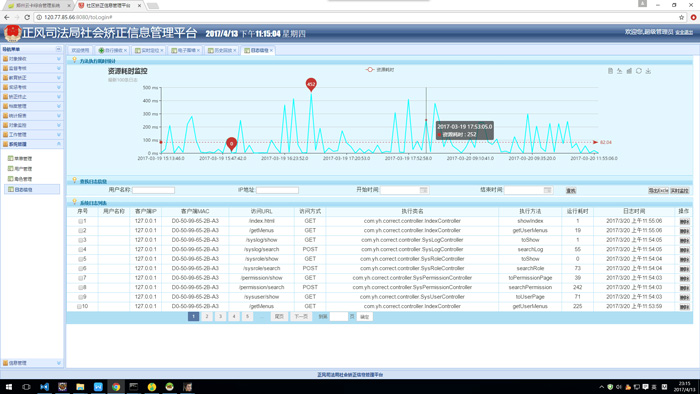
Task: Click the 导出Excel button
Action: tap(658, 191)
